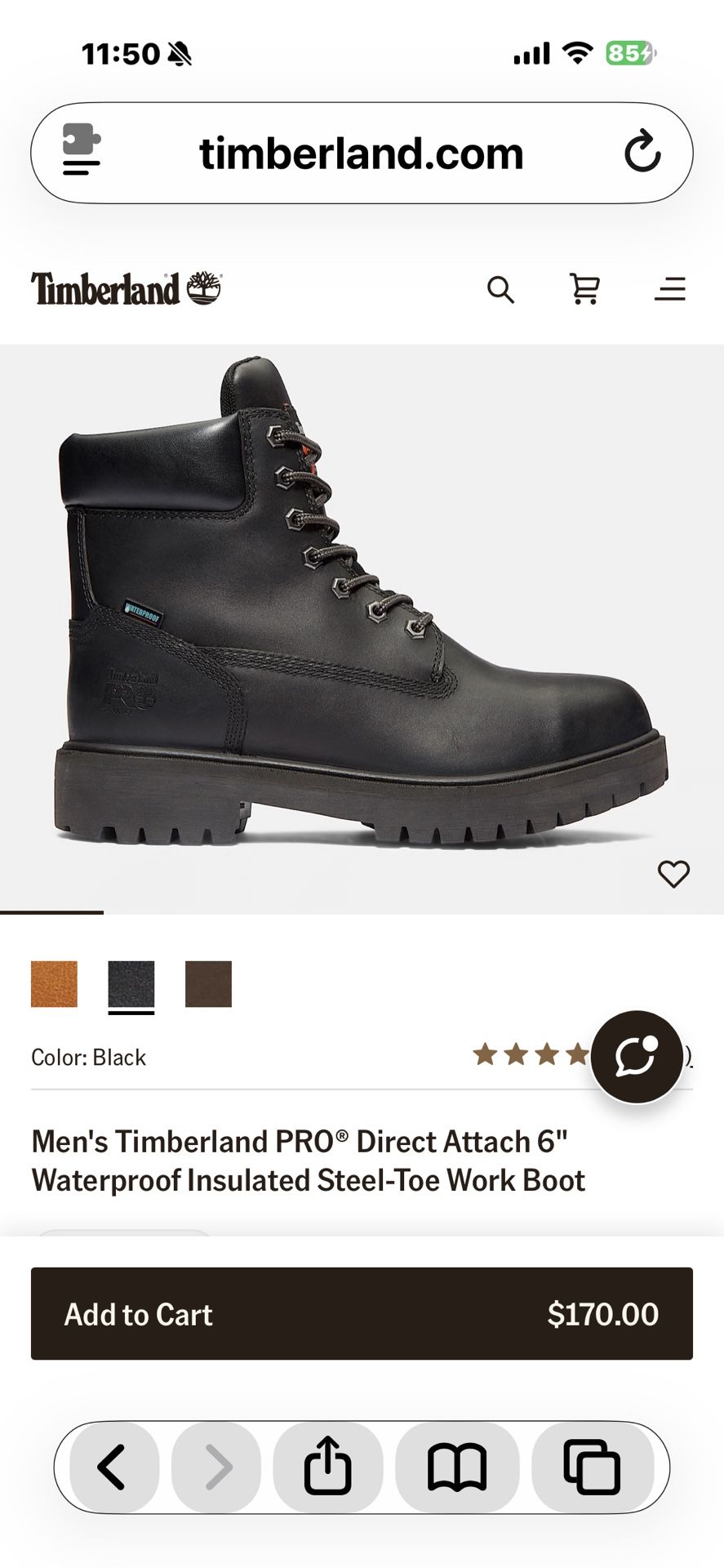Image resolution: width=724 pixels, height=1568 pixels.
Task: Select the wheat color swatch
Action: coord(54,984)
